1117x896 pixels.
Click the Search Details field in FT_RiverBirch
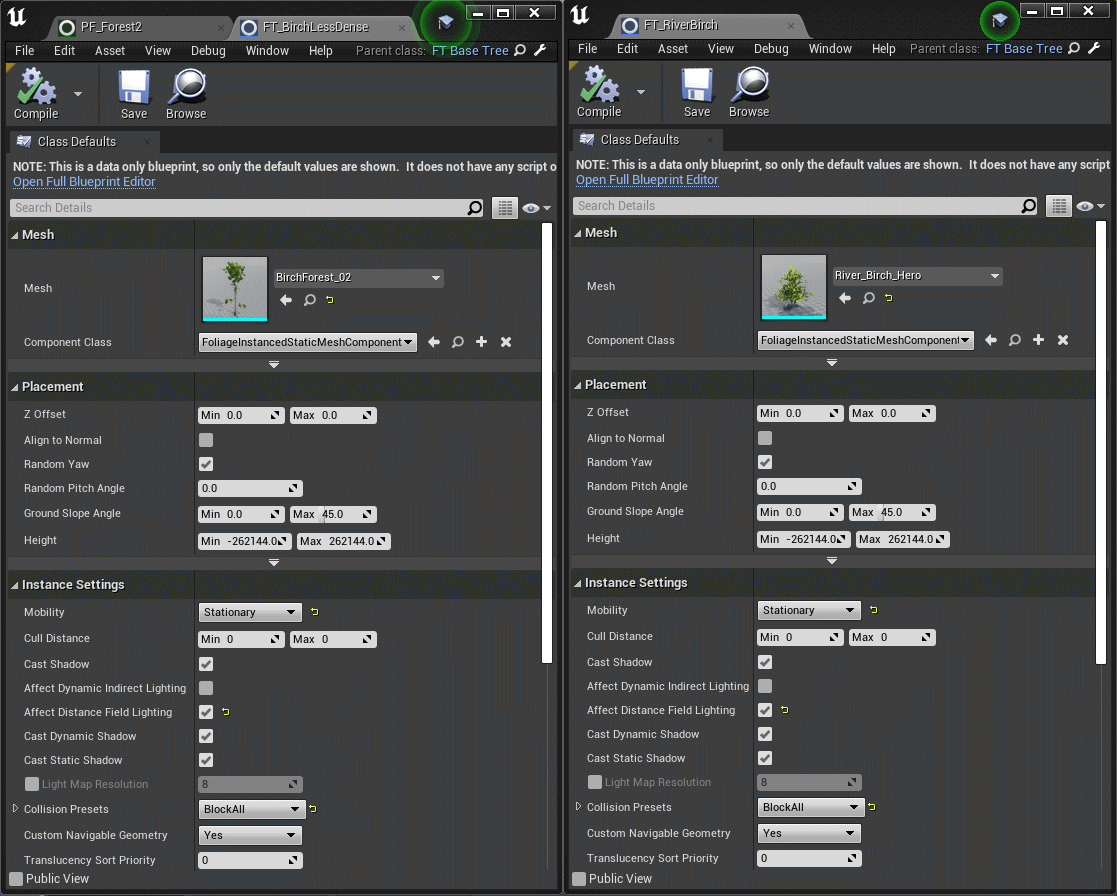pyautogui.click(x=790, y=205)
